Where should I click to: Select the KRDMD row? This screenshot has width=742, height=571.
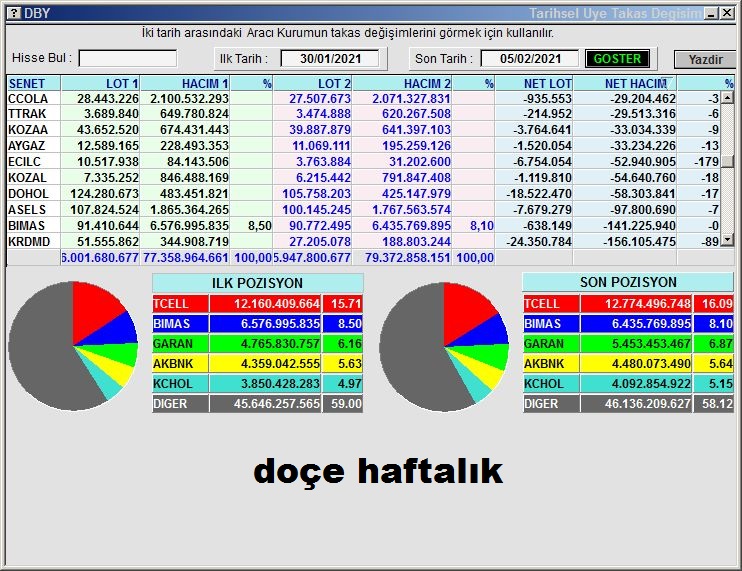click(x=363, y=242)
